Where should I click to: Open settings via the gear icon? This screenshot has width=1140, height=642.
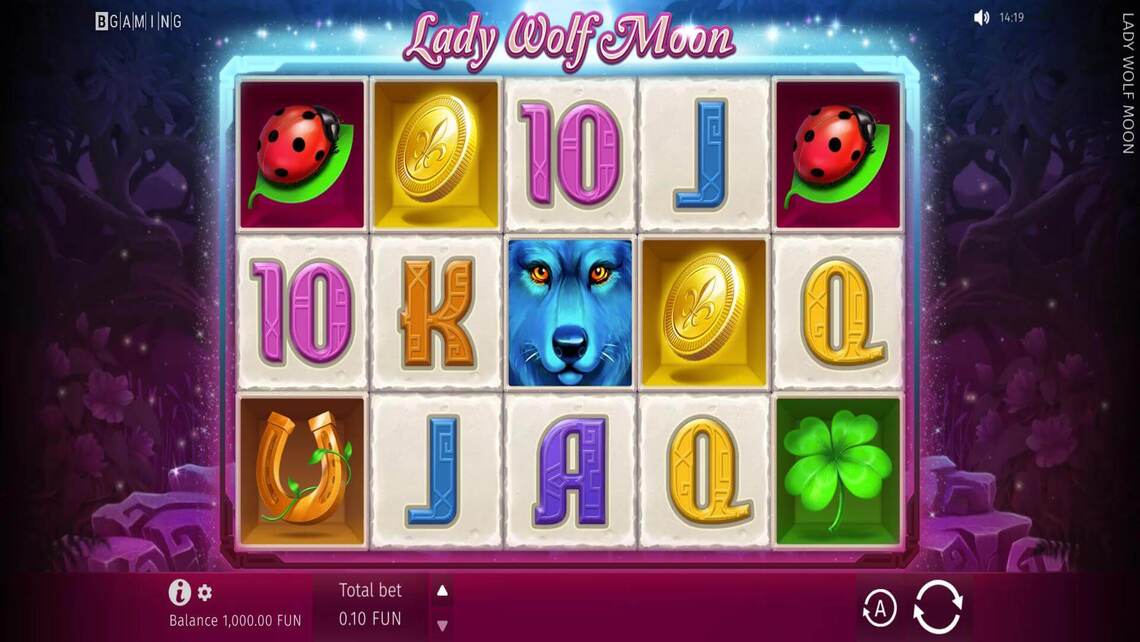coord(205,593)
